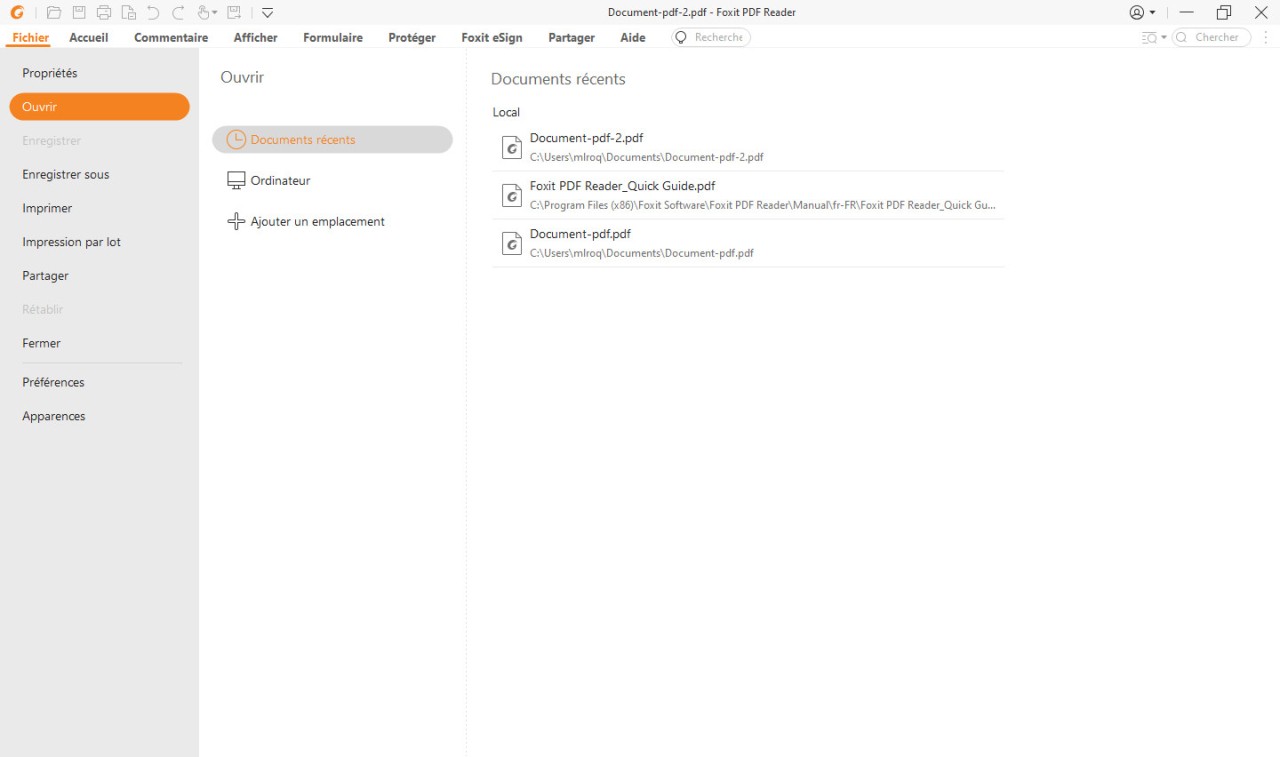Activate the touch mode hand icon
Image resolution: width=1280 pixels, height=757 pixels.
tap(204, 12)
